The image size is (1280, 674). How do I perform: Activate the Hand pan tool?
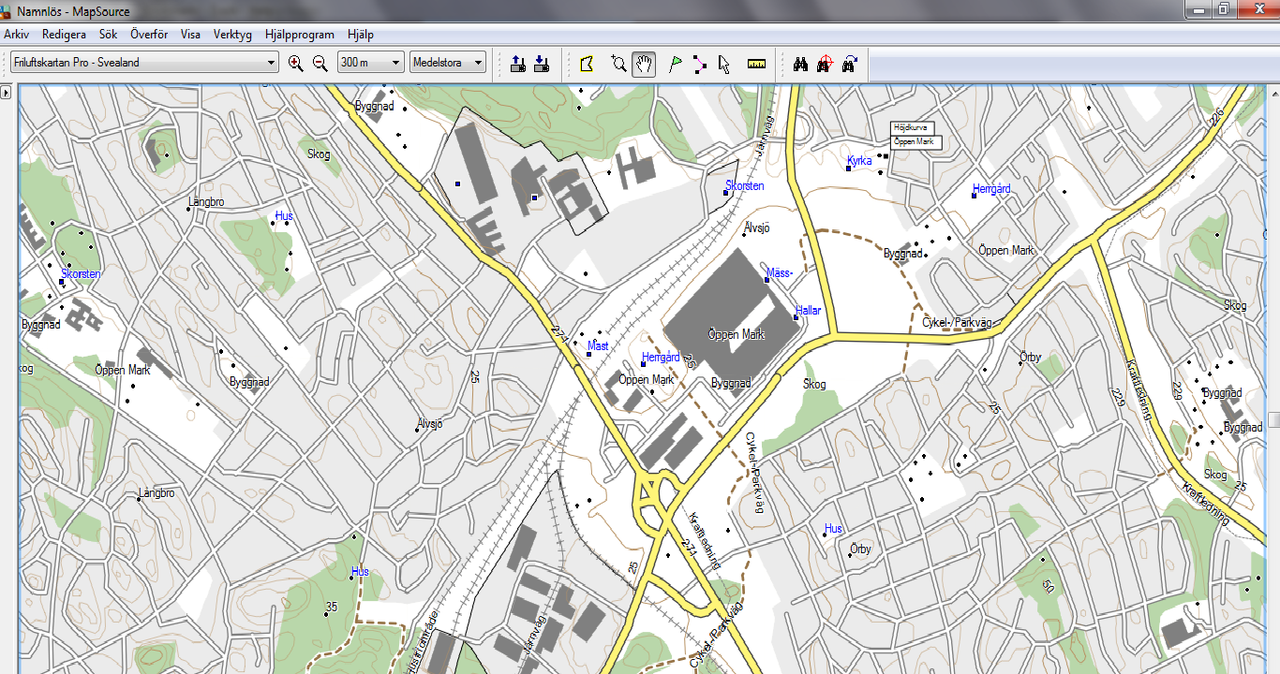pyautogui.click(x=644, y=64)
